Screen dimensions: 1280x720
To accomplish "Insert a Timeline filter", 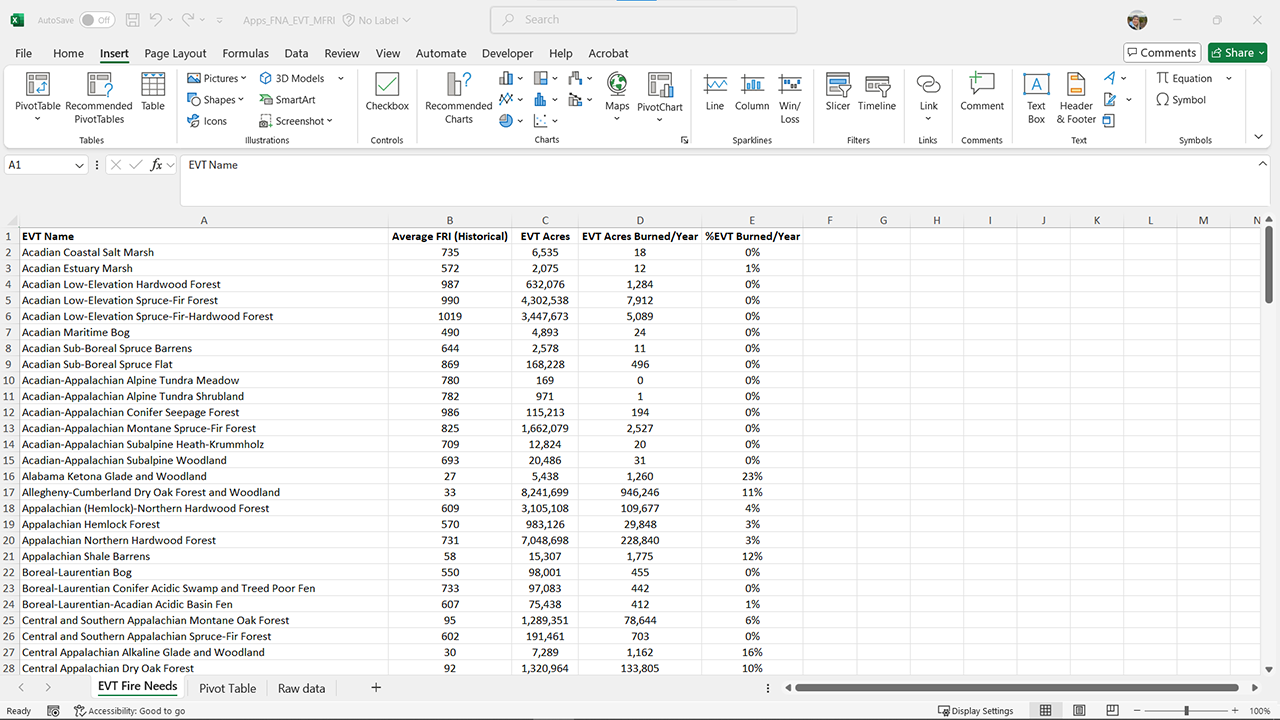I will click(x=877, y=98).
